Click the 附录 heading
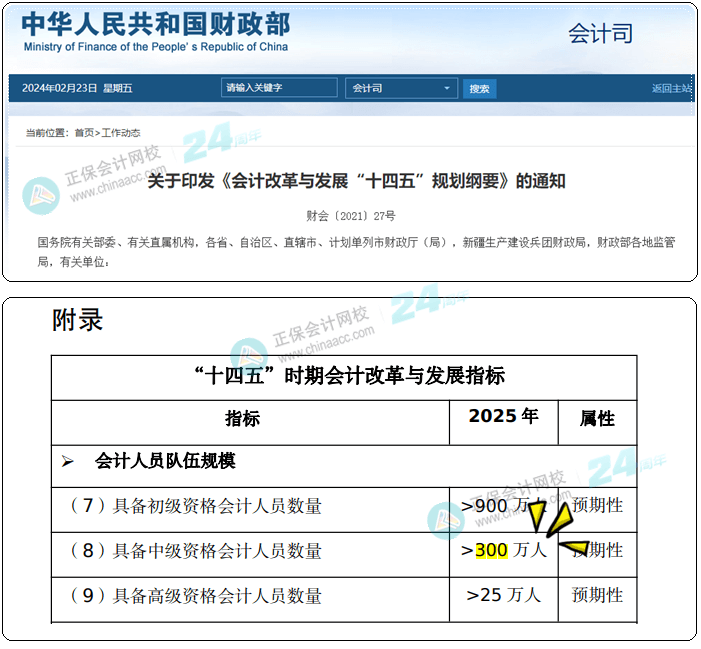The width and height of the screenshot is (701, 649). tap(77, 320)
